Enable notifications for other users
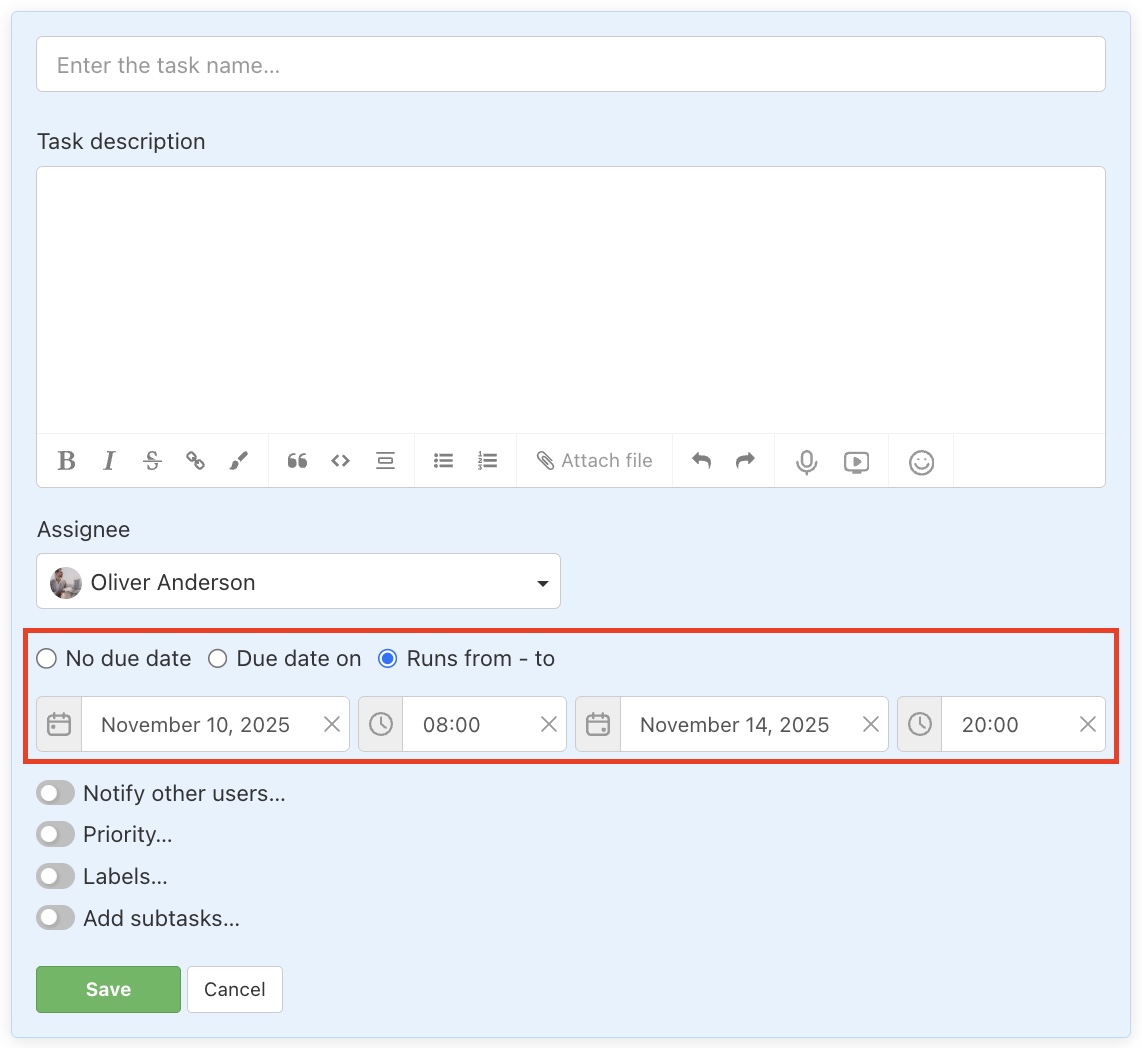 click(x=55, y=793)
